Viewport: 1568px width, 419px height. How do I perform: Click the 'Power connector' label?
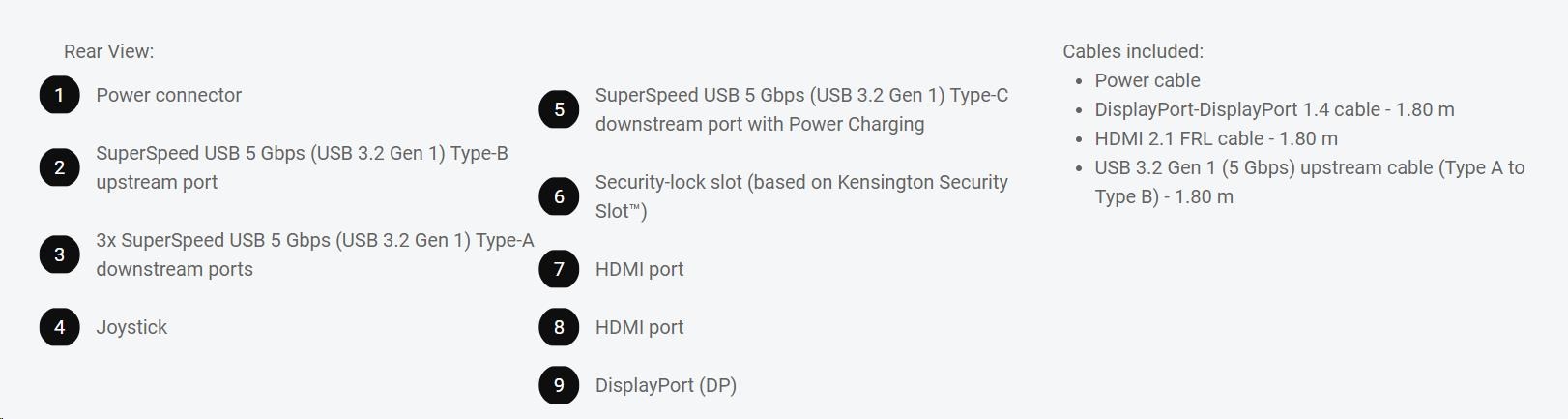pos(168,95)
